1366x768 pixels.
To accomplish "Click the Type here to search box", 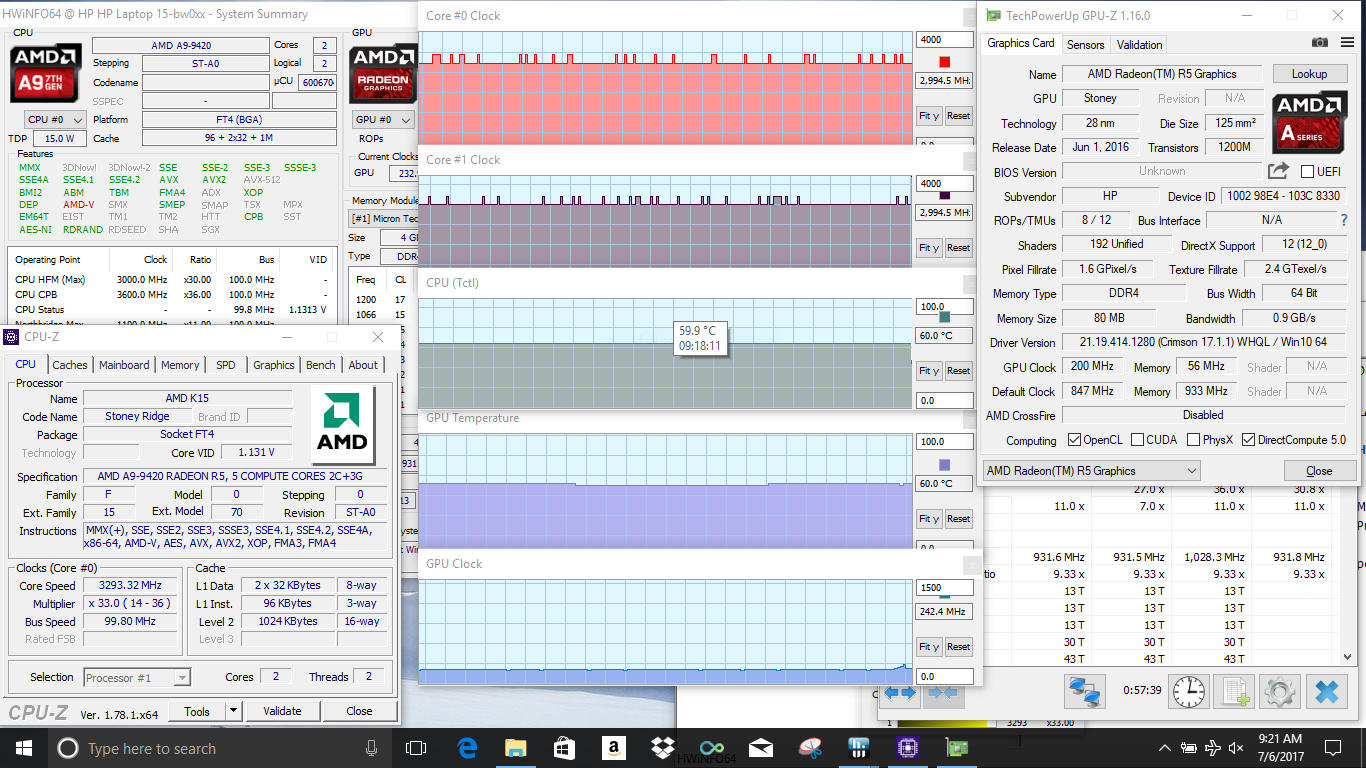I will [x=218, y=748].
